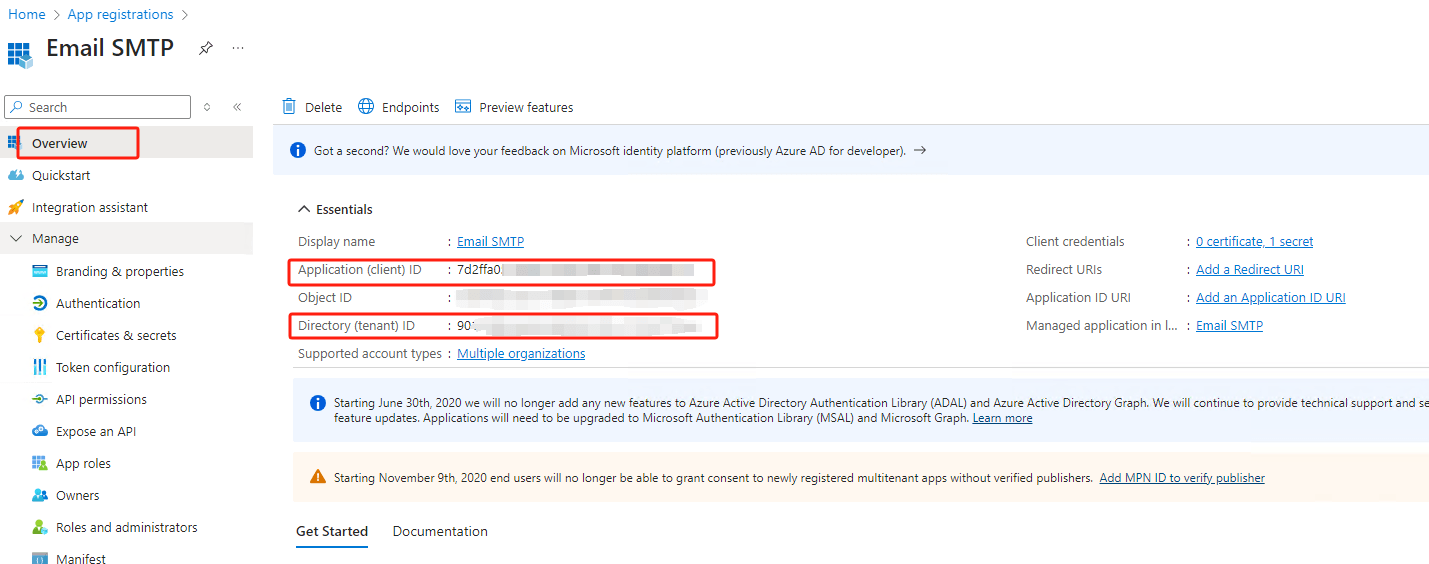
Task: Click the Delete trash icon
Action: [x=289, y=107]
